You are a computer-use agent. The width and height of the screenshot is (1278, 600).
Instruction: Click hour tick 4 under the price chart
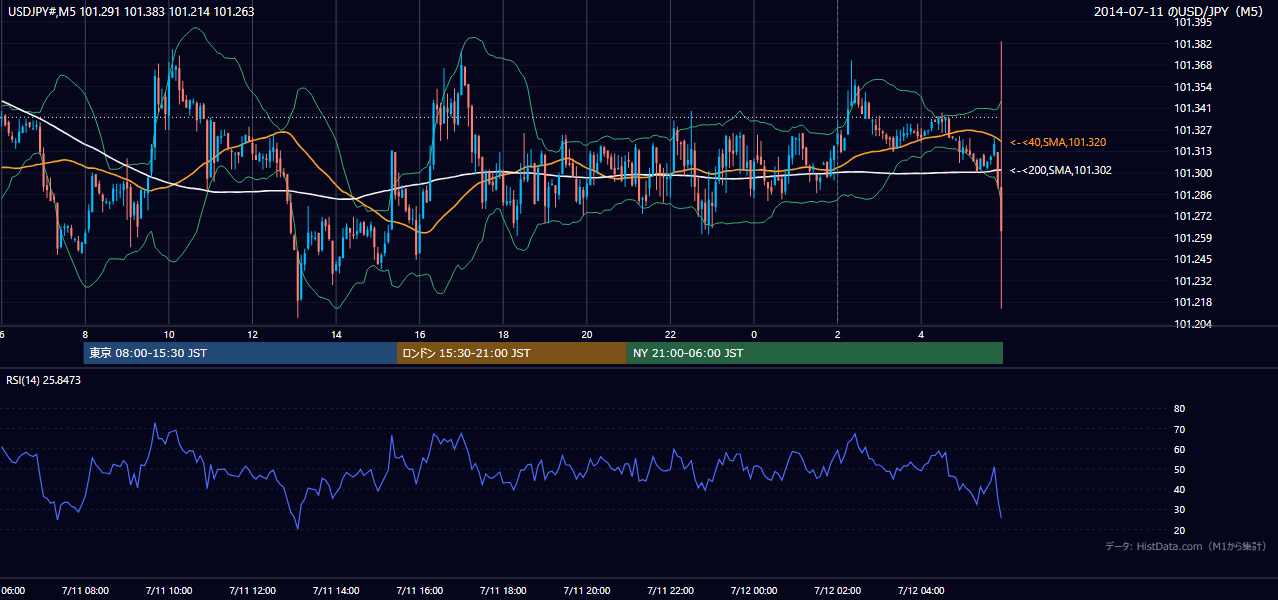point(921,334)
